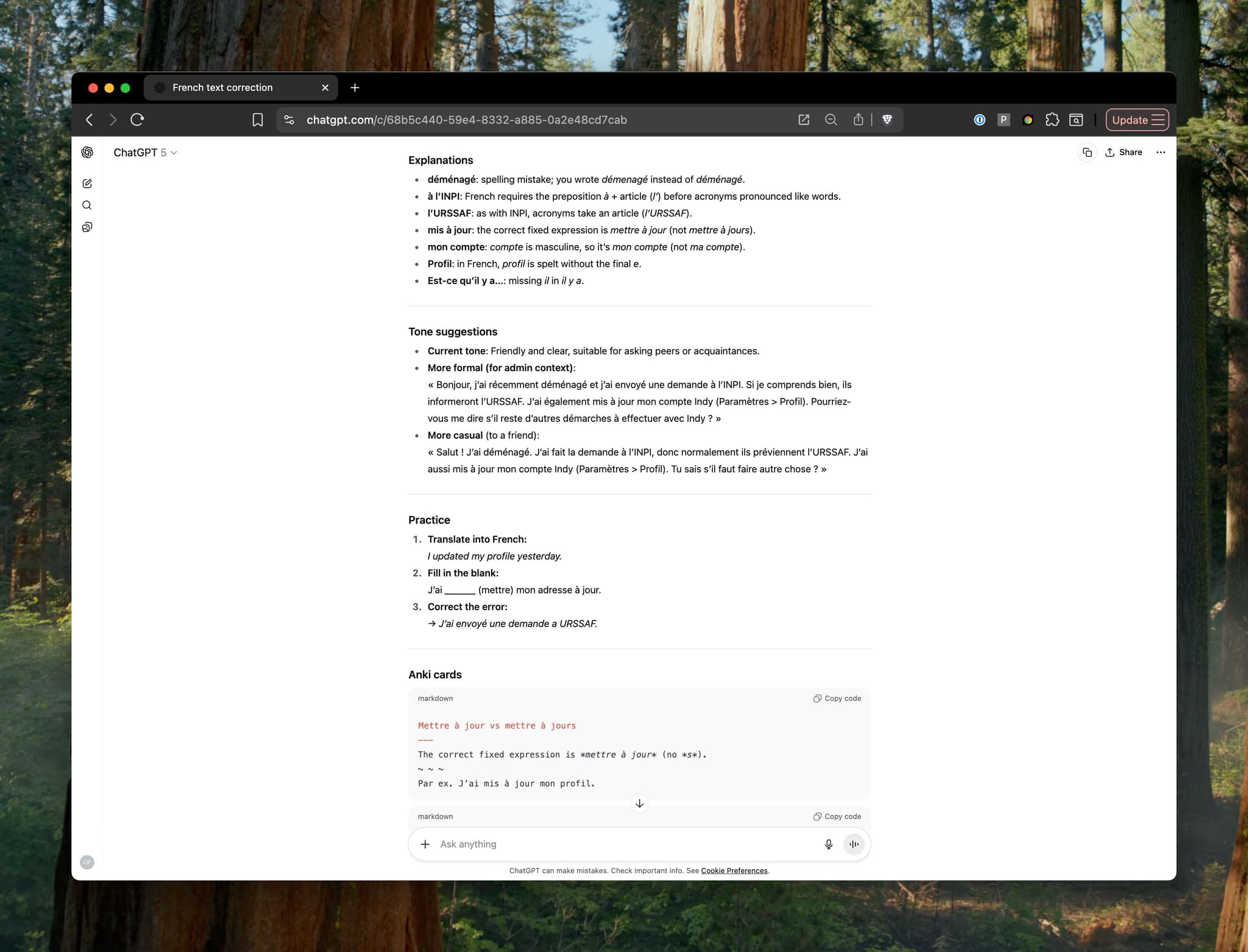Screen dimensions: 1248x952
Task: Open the user profile avatar in sidebar
Action: coord(87,862)
